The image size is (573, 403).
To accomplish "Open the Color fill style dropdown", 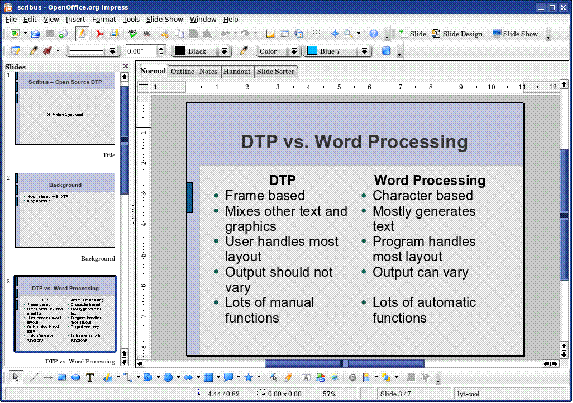I will click(294, 51).
